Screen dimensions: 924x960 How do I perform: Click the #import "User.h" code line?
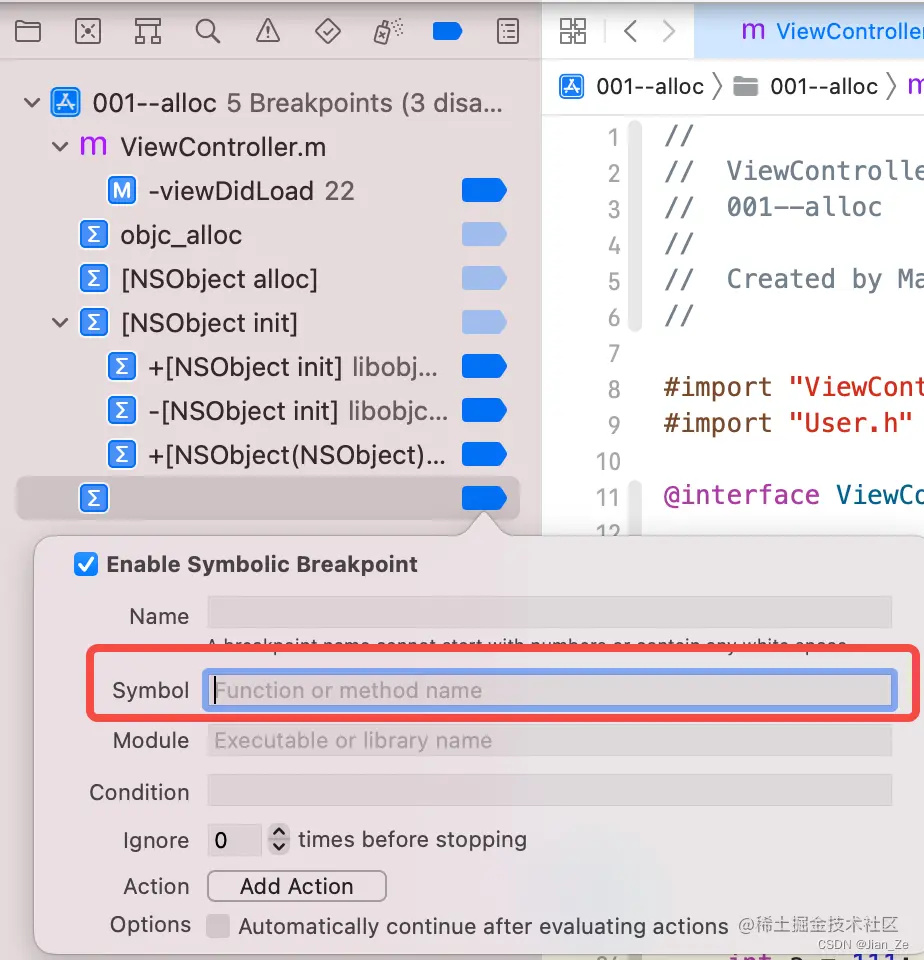(787, 423)
